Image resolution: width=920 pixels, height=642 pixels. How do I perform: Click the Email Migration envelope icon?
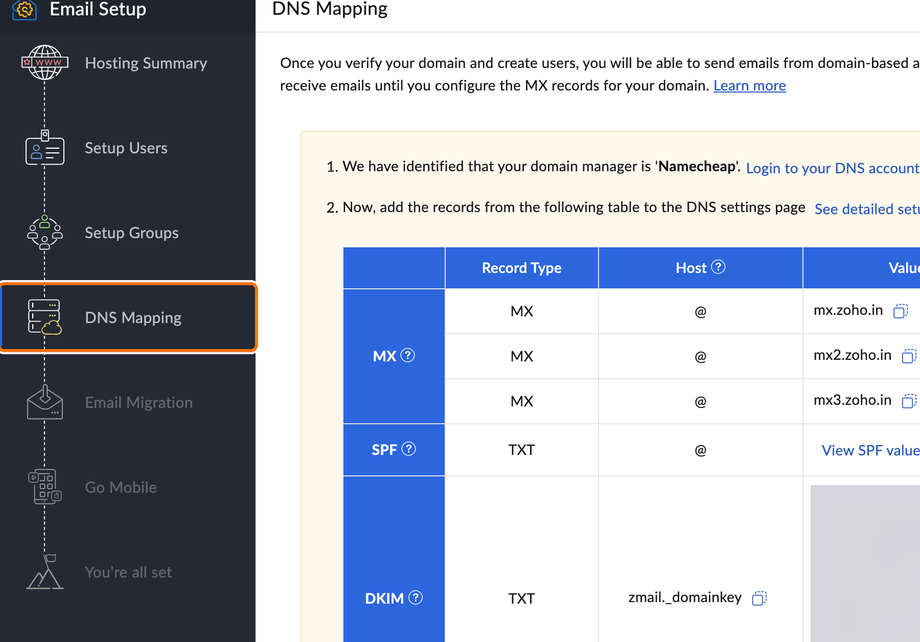45,403
